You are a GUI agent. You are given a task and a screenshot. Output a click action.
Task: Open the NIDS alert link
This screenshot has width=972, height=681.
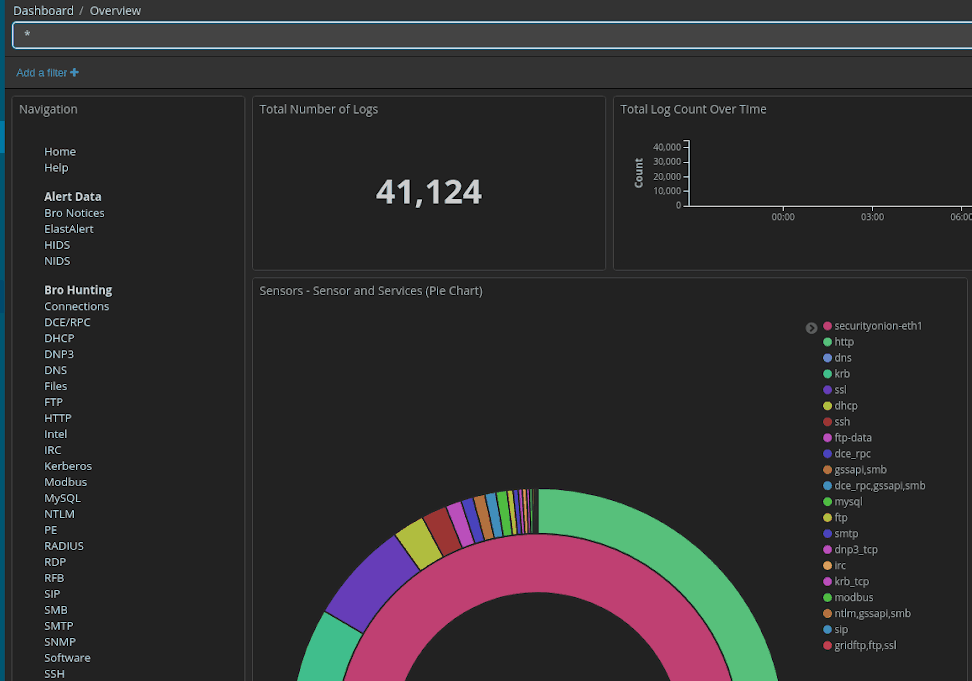[57, 261]
